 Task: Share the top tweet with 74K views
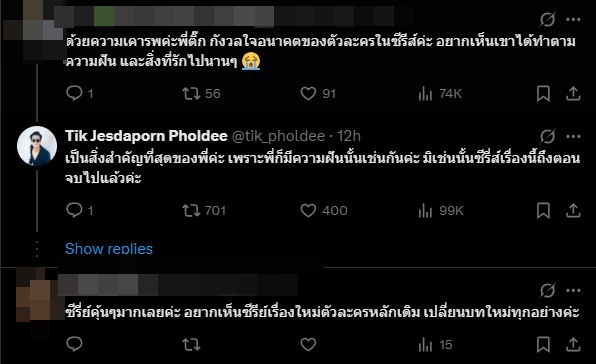[573, 93]
